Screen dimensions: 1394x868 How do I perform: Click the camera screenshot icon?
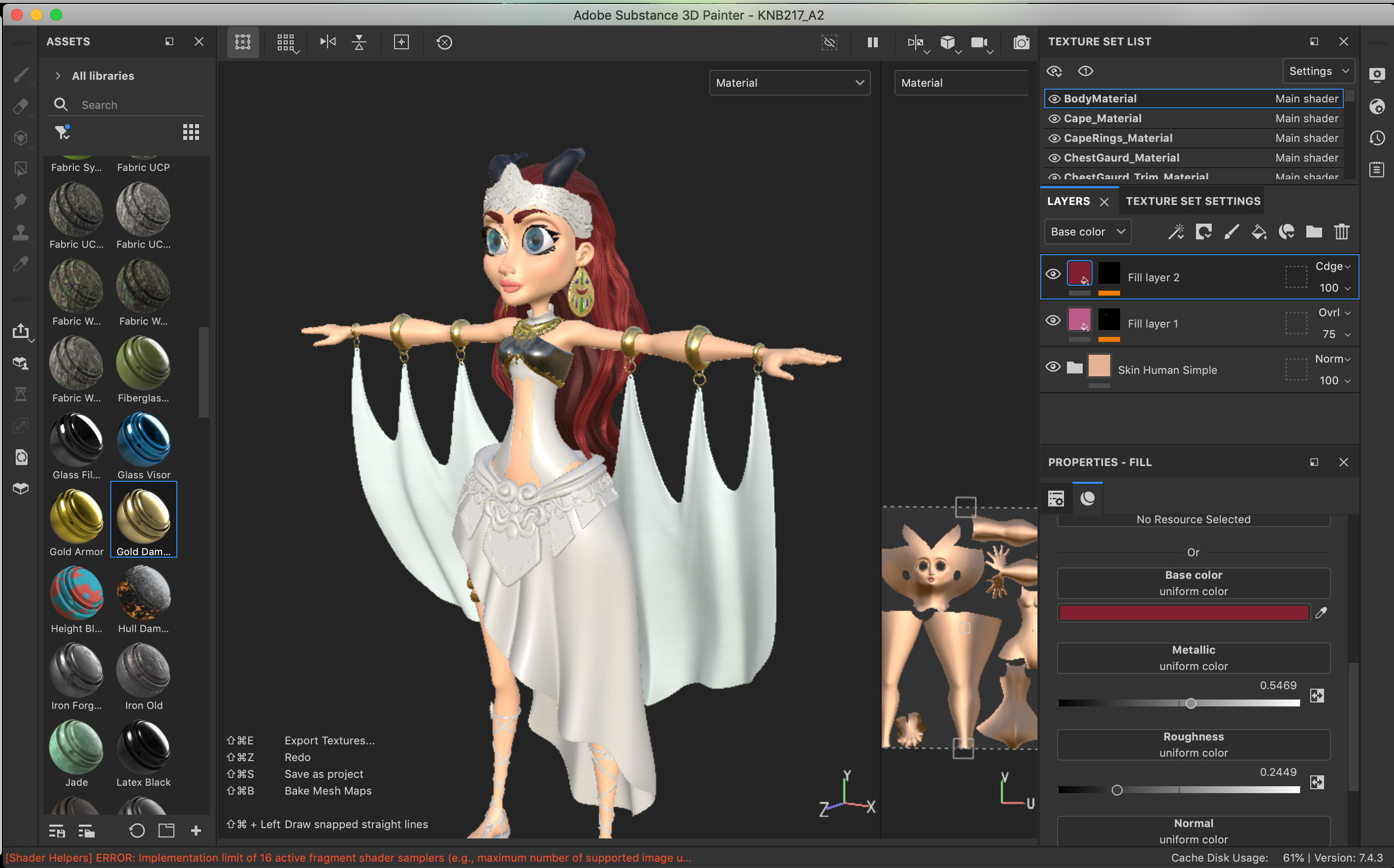click(x=1021, y=42)
